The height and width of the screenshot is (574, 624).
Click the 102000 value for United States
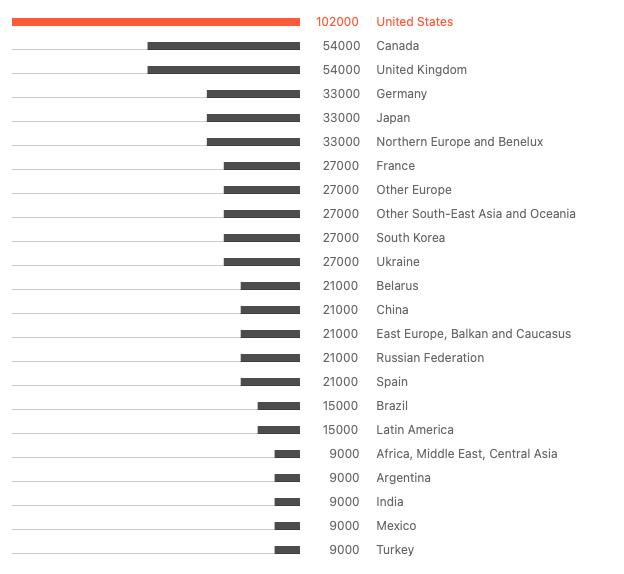coord(337,22)
